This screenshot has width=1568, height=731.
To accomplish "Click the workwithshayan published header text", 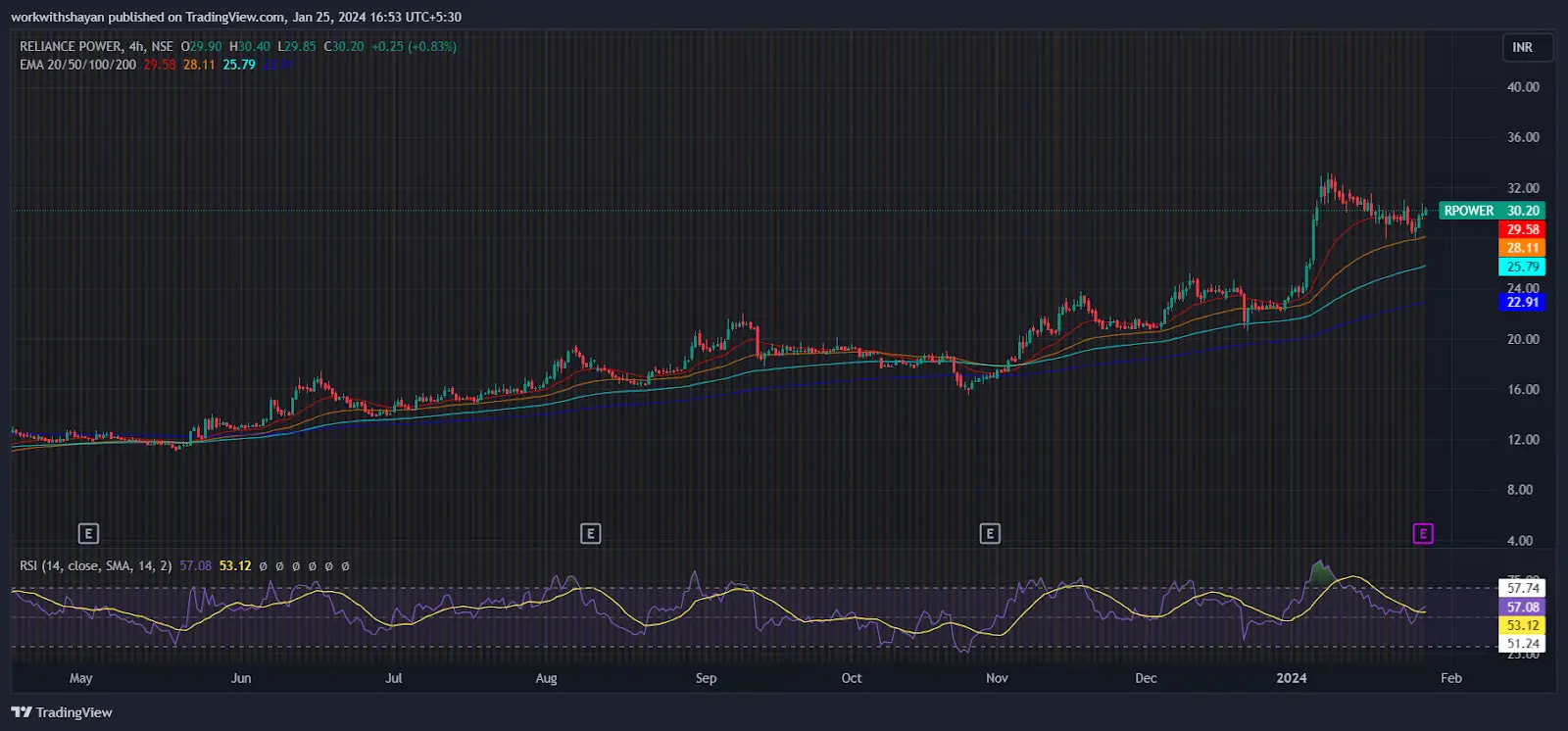I will (x=236, y=17).
